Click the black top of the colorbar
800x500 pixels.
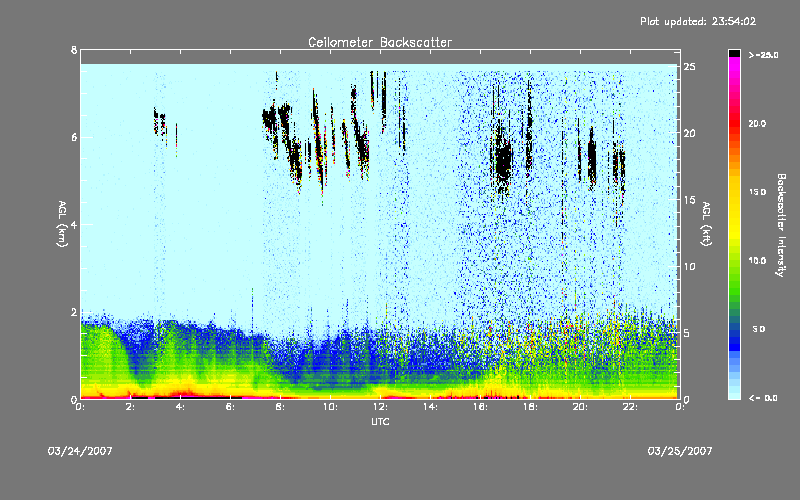[x=734, y=53]
